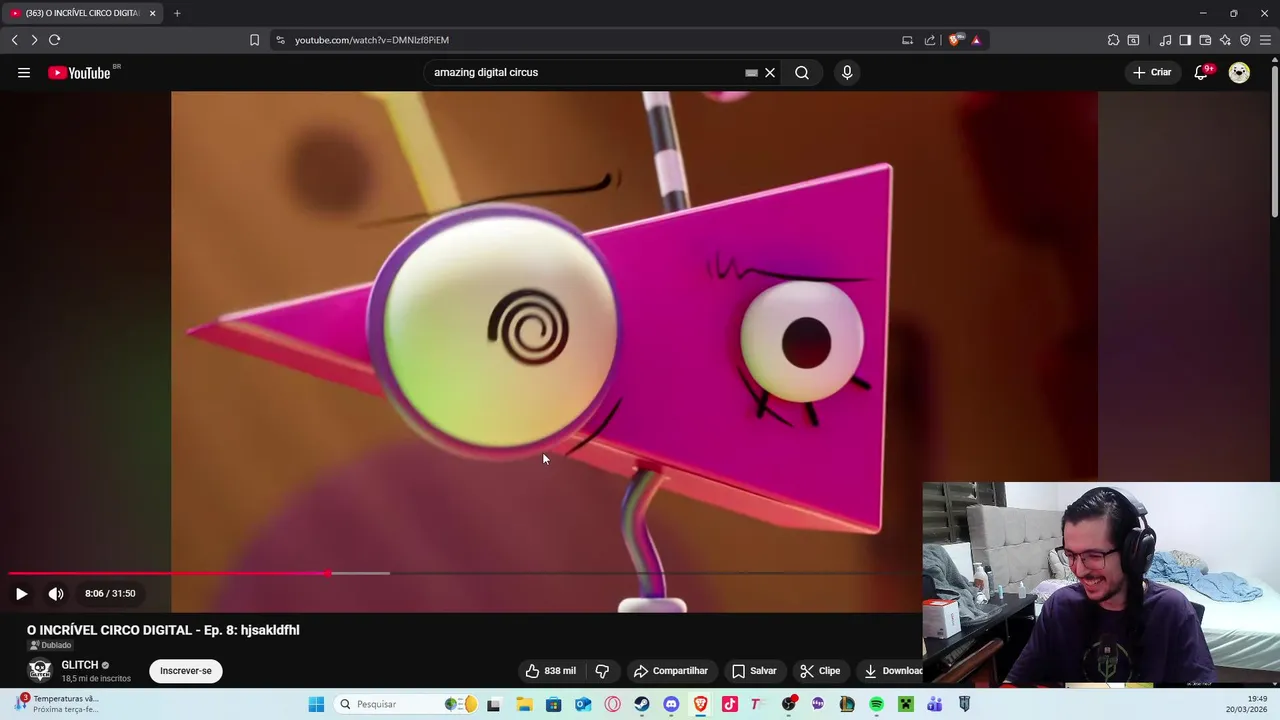
Task: Click the taskbar Pesquisar search box
Action: click(407, 704)
